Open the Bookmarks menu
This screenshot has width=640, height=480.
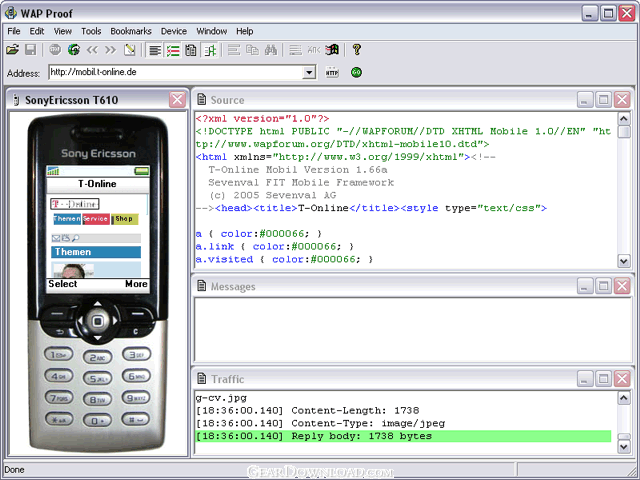131,31
